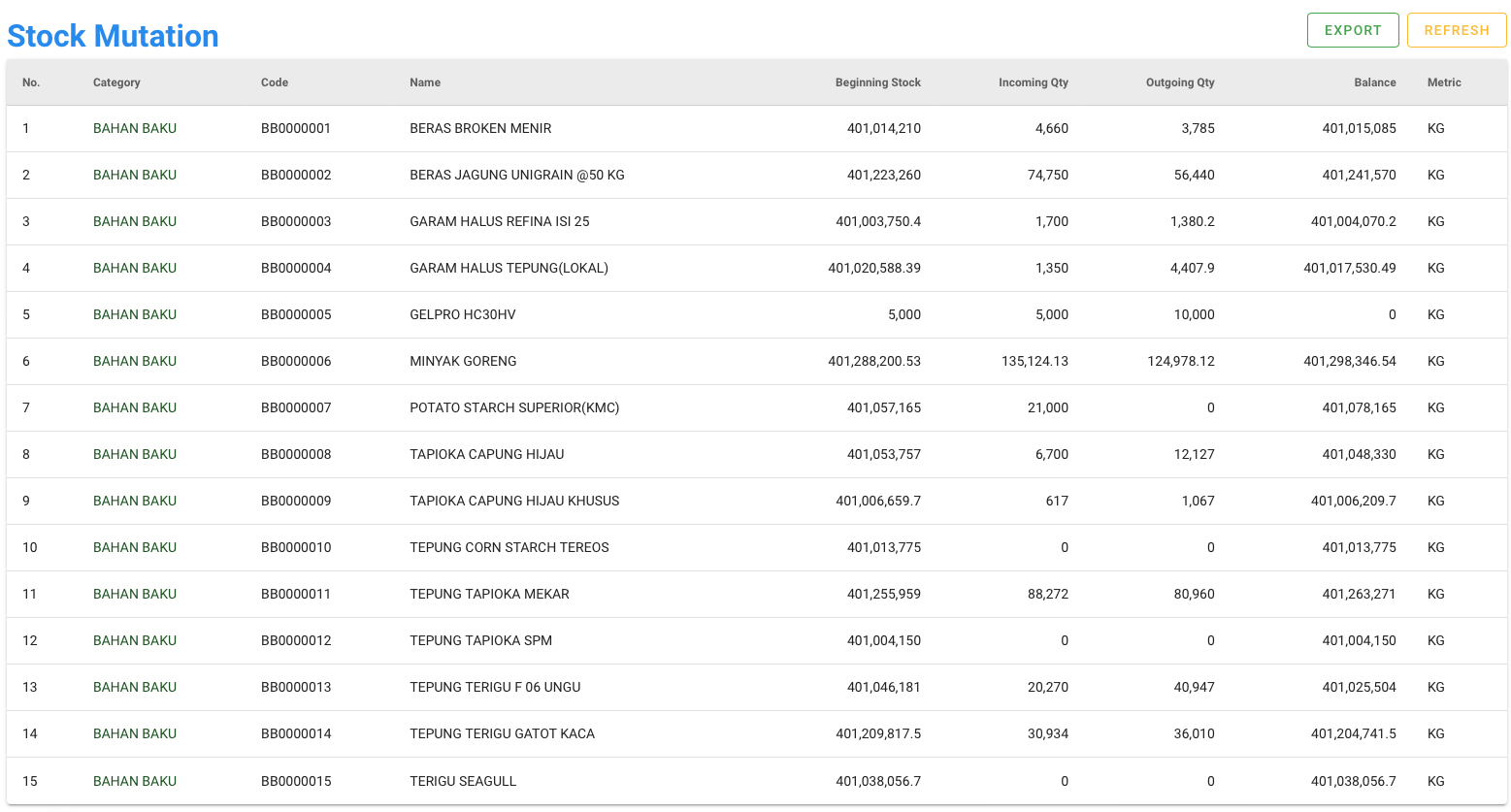Click BAHAN BAKU link for MINYAK GORENG
The height and width of the screenshot is (812, 1511).
(x=135, y=361)
